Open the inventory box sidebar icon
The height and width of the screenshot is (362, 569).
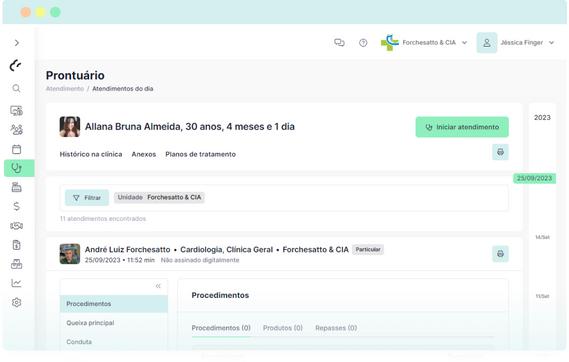[x=16, y=264]
